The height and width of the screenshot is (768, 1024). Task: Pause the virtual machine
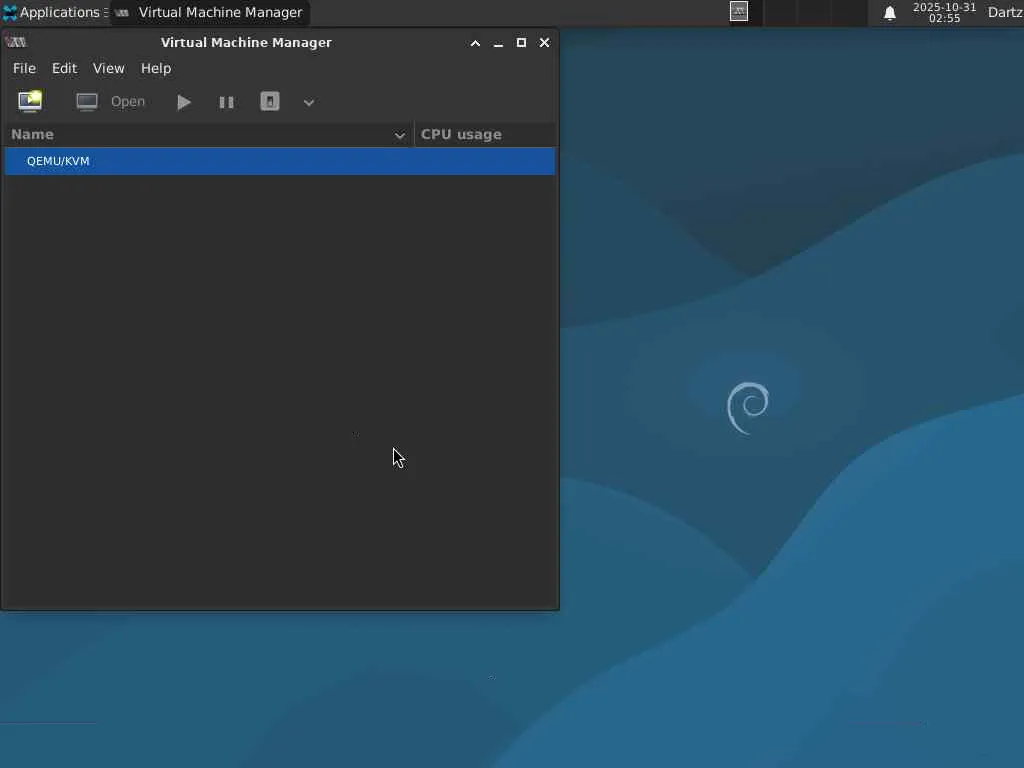pos(227,102)
